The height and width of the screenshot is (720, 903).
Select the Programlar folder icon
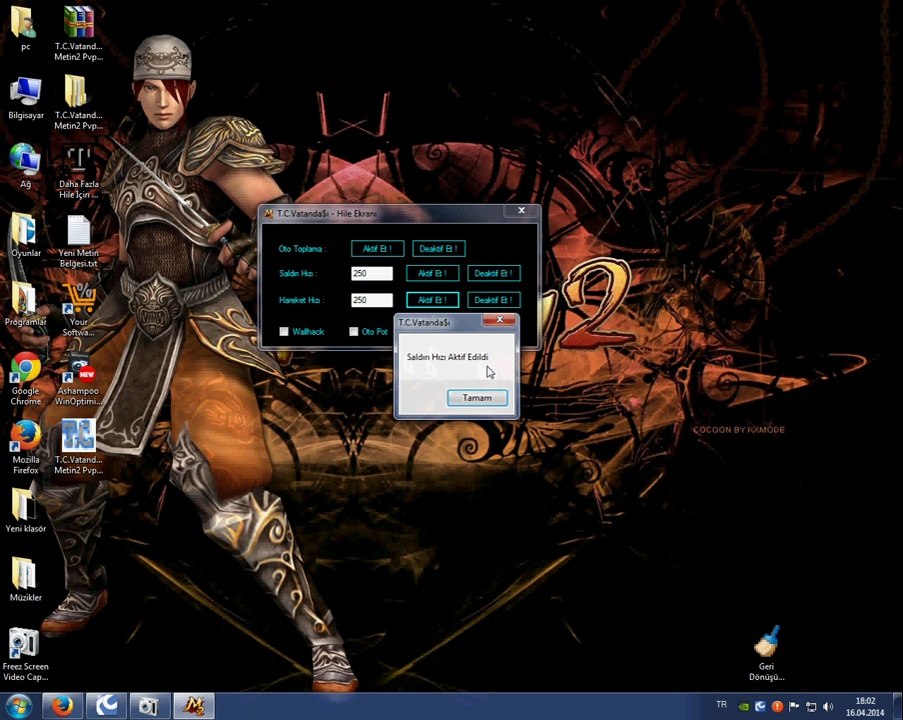(25, 304)
